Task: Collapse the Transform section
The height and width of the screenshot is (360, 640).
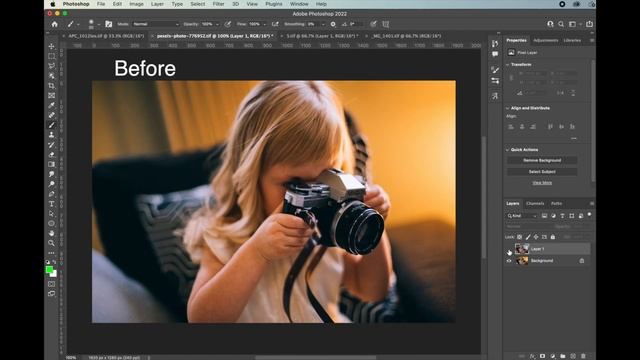Action: [x=508, y=64]
